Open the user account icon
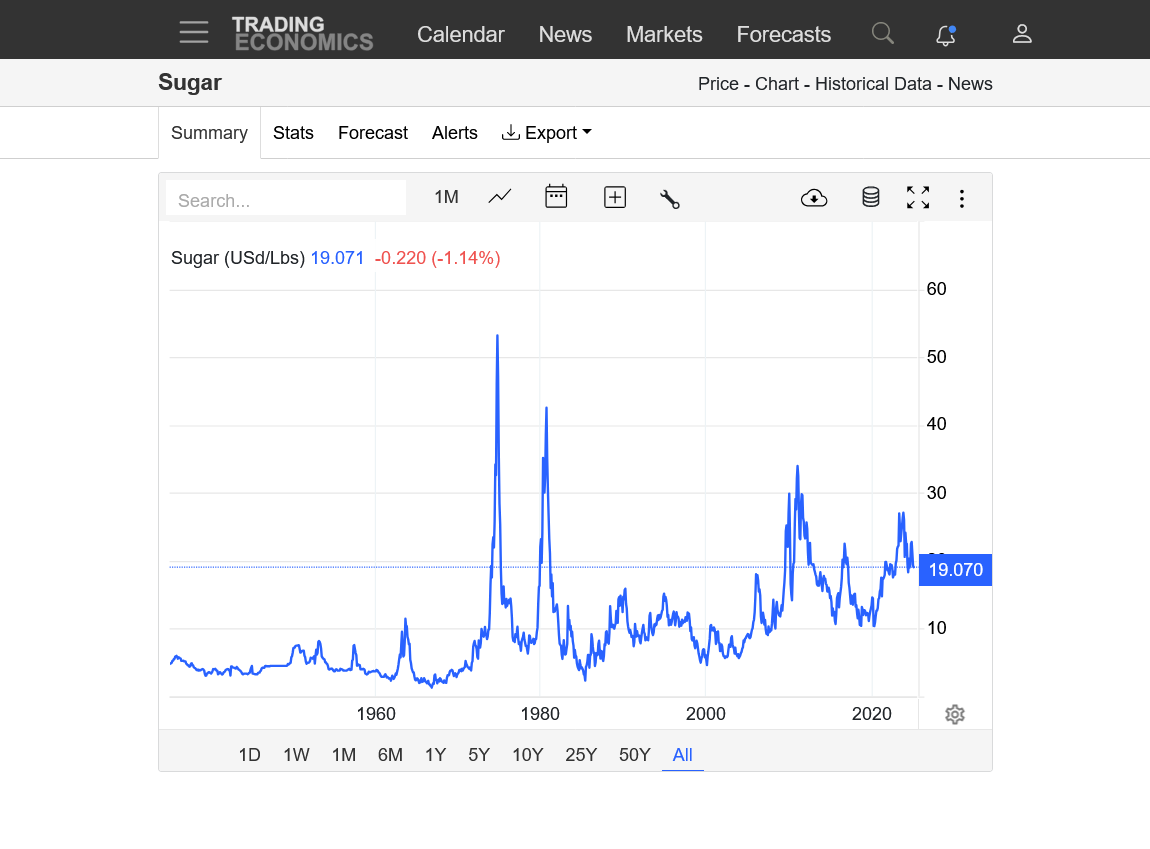The height and width of the screenshot is (849, 1150). pos(1021,34)
